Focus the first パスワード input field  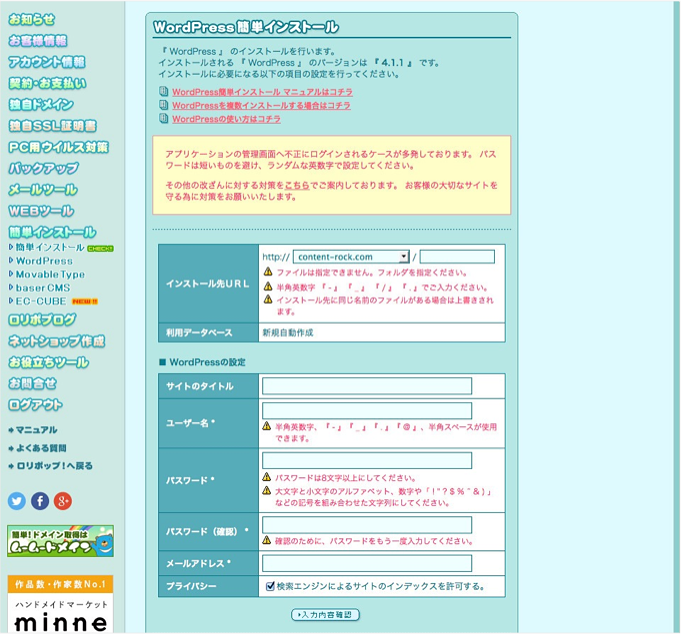(367, 460)
